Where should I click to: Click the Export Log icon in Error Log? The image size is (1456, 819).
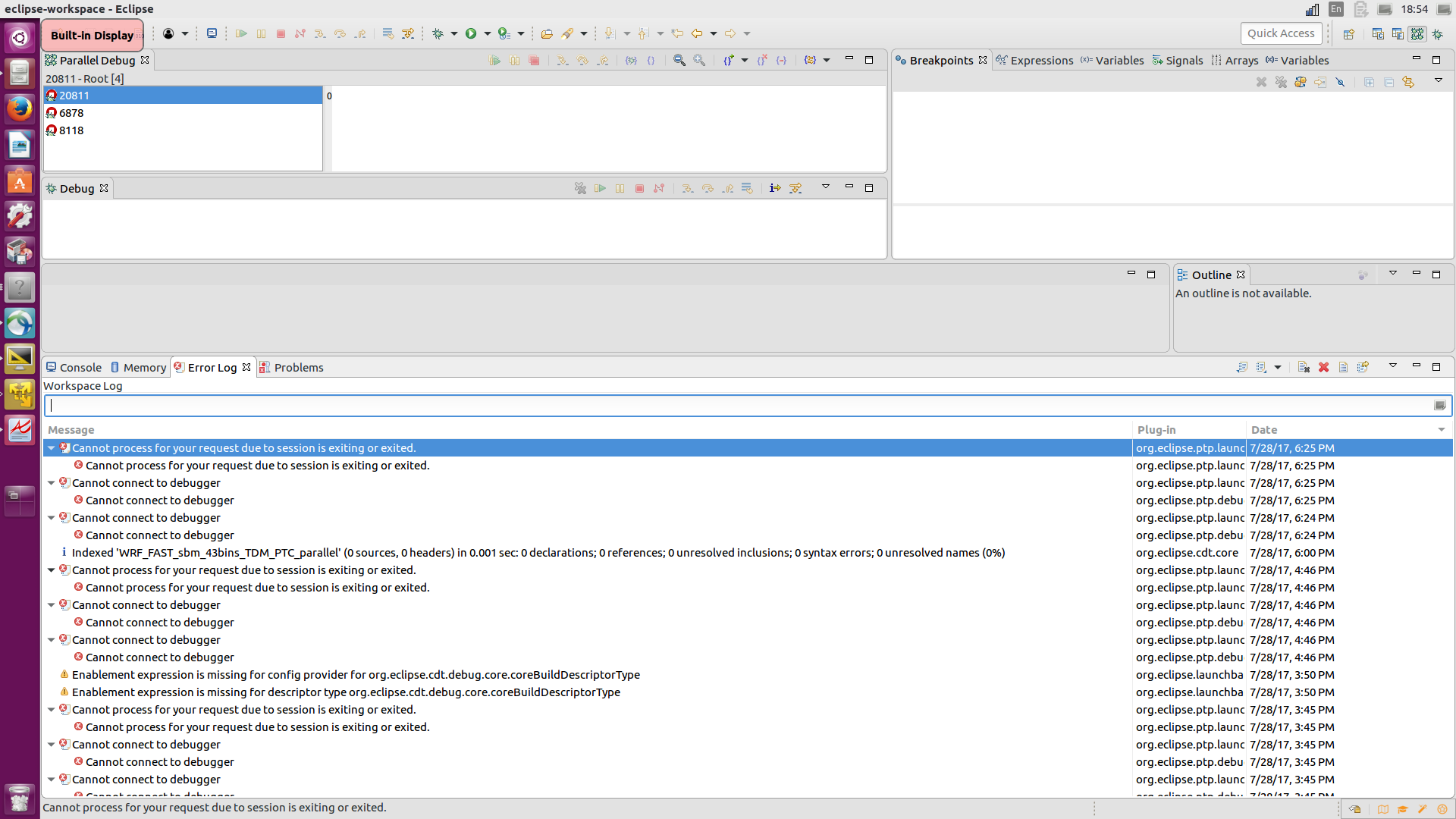(x=1241, y=367)
